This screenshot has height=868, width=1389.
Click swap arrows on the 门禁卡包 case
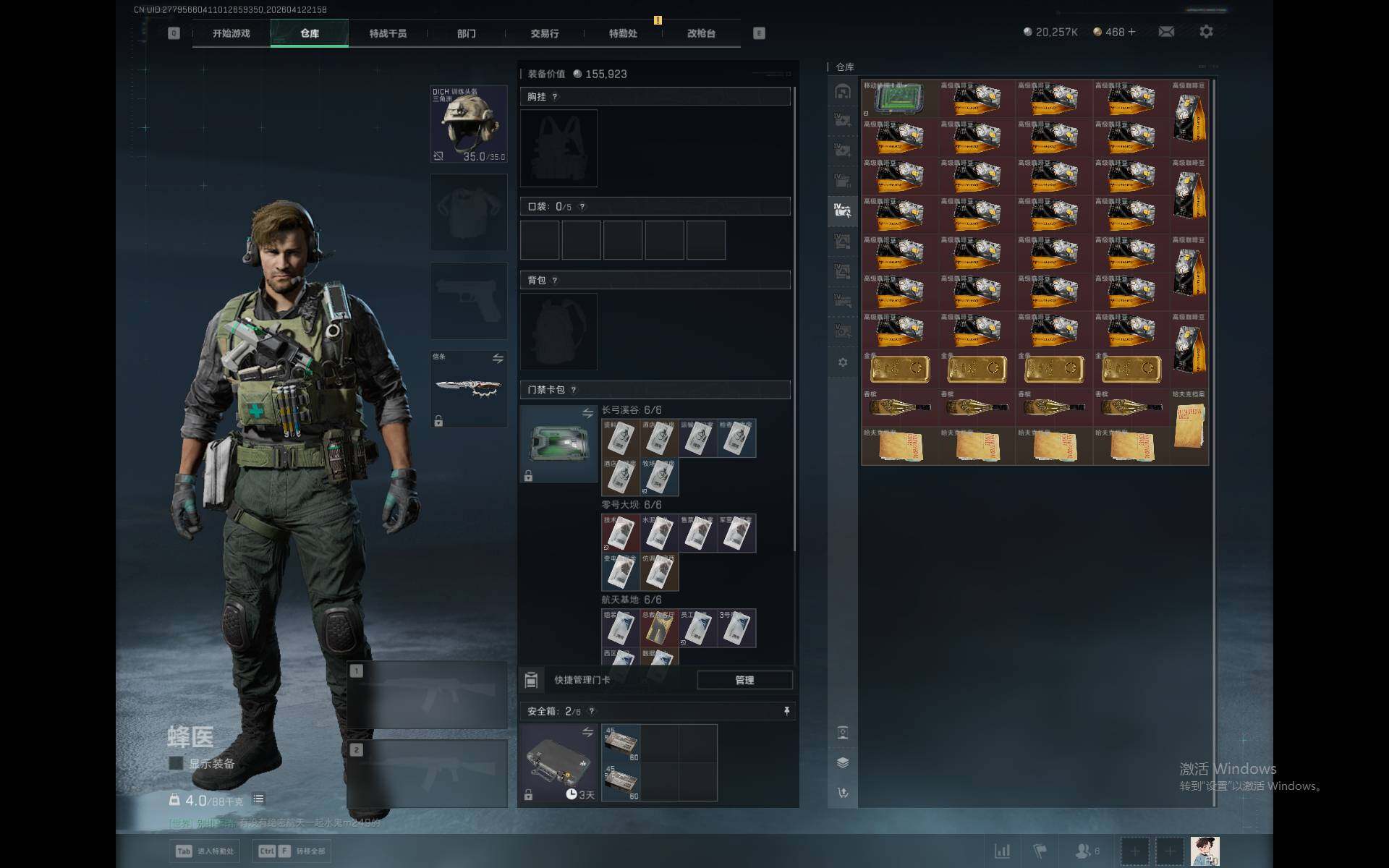pyautogui.click(x=587, y=413)
